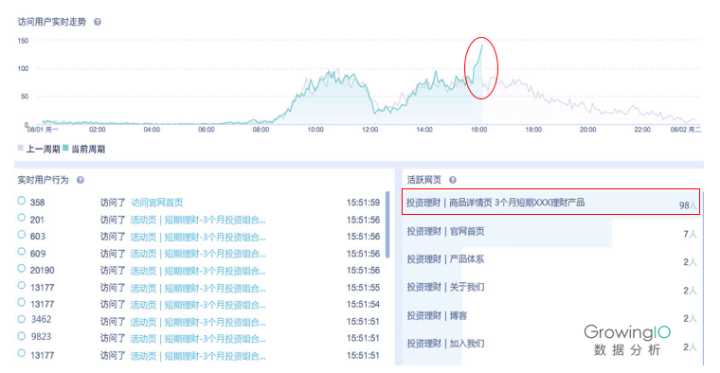Select user circle icon for user 3452
Screen dimensions: 720x373
click(21, 319)
